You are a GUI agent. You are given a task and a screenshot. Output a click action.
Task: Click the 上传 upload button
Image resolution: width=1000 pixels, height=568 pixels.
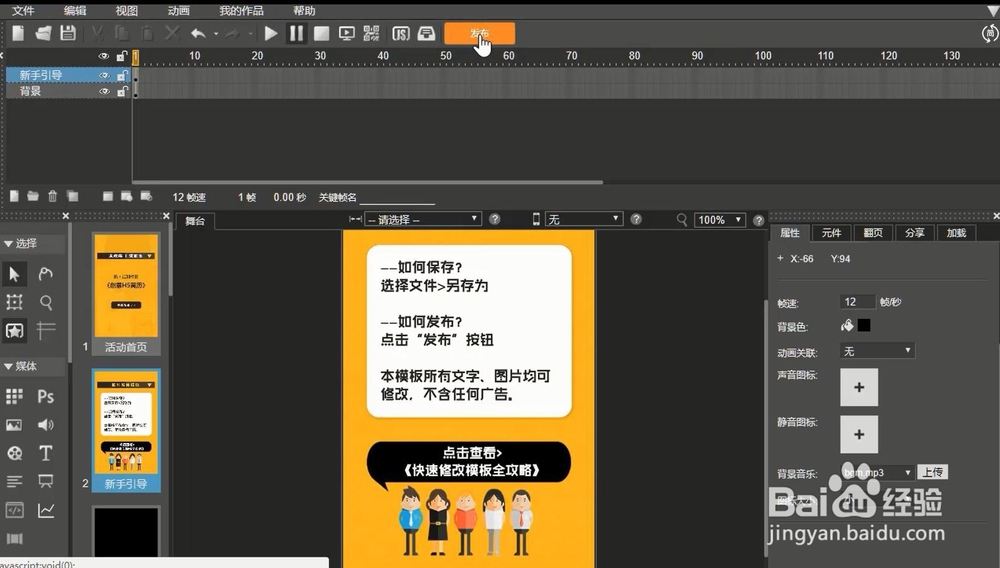[x=932, y=472]
